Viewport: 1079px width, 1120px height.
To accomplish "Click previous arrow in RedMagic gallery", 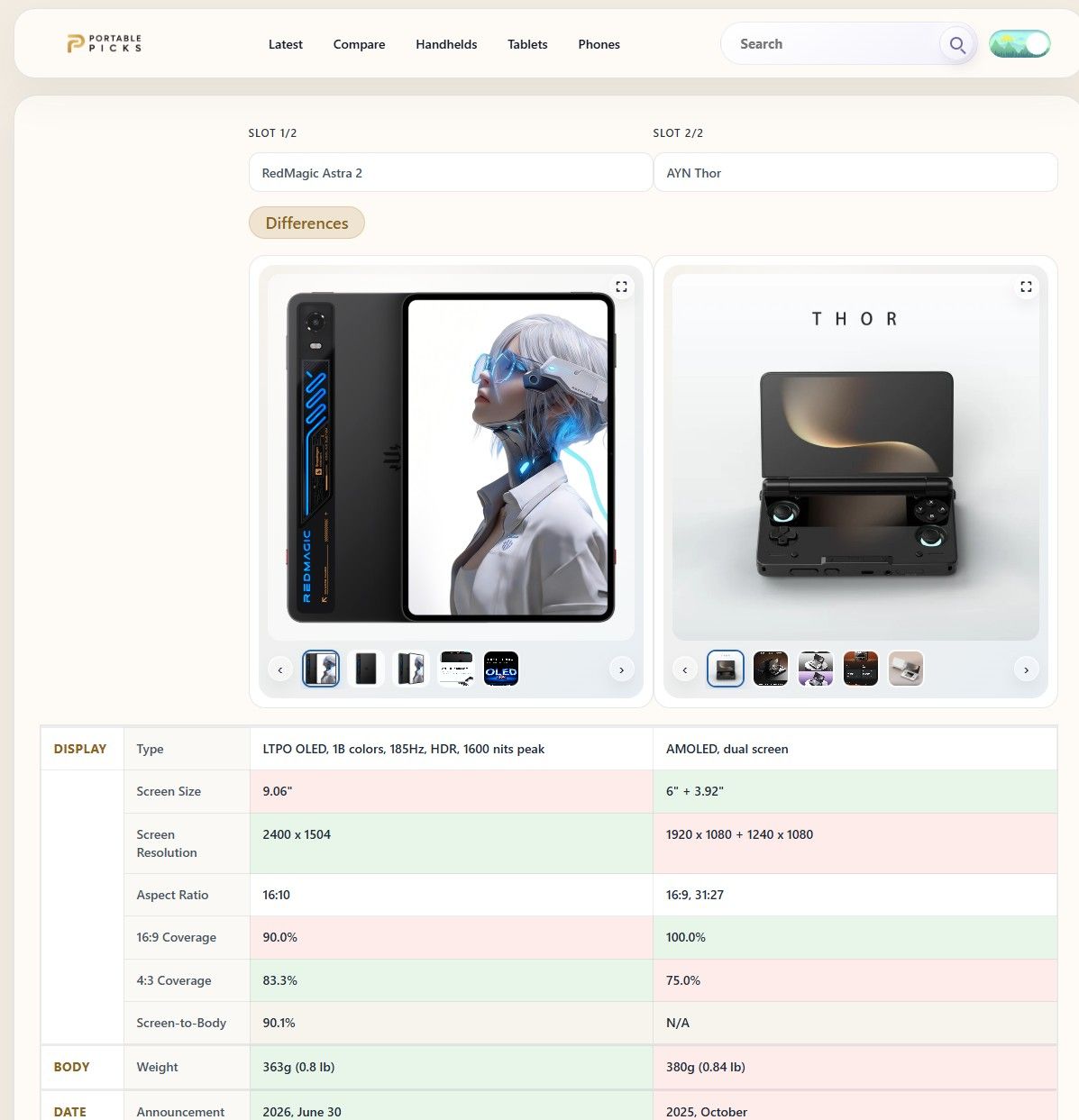I will pos(280,669).
